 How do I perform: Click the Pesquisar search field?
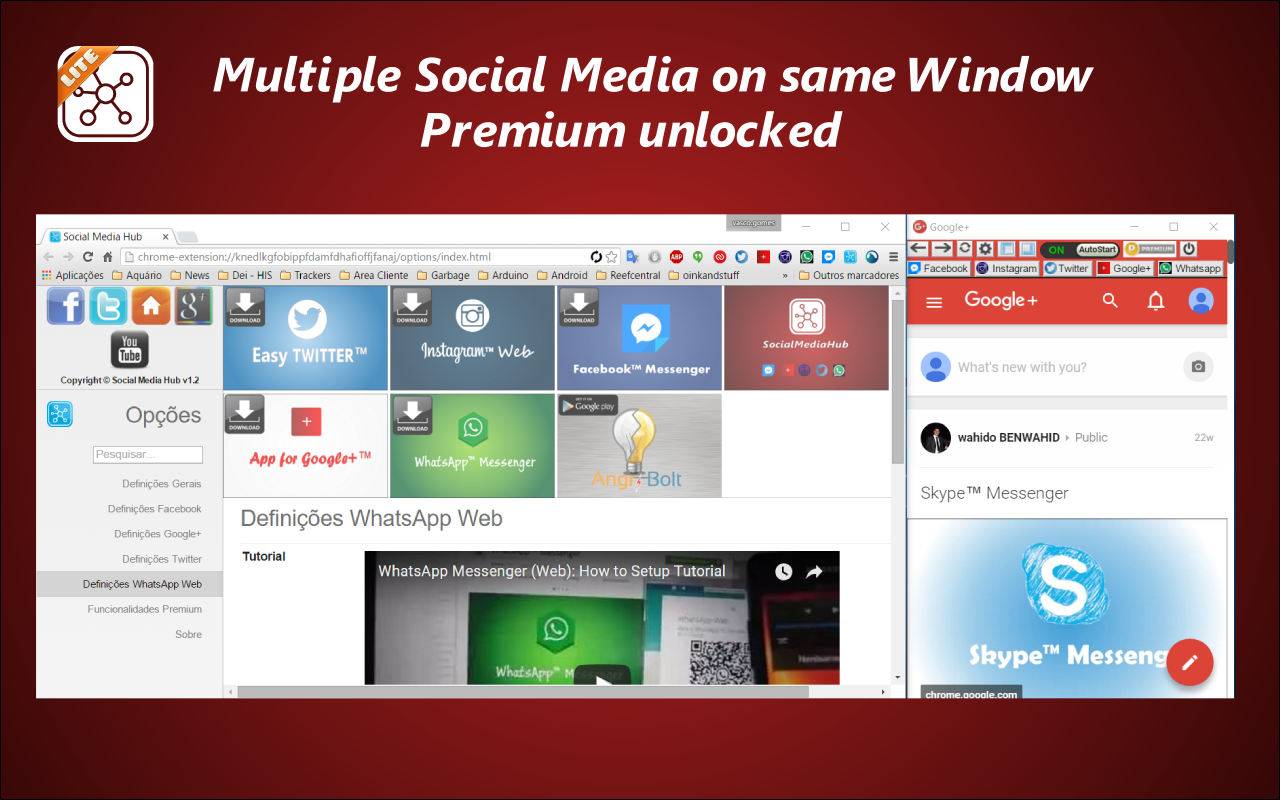(x=148, y=454)
